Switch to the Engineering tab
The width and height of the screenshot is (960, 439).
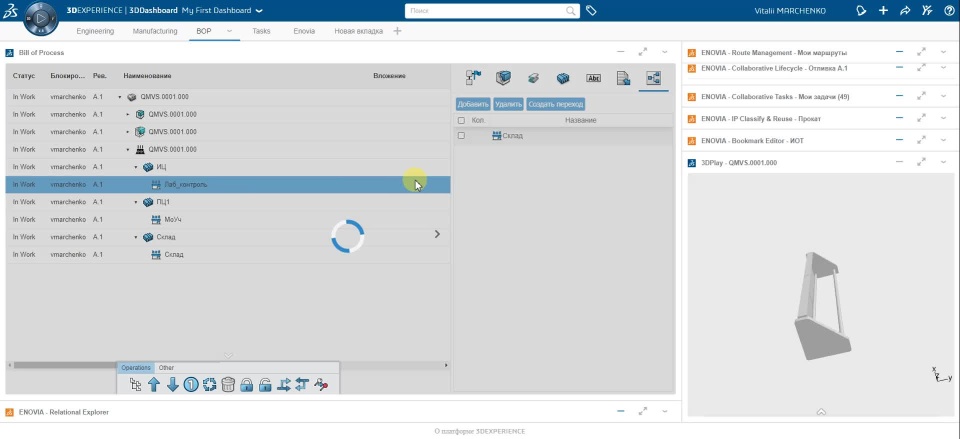click(x=95, y=31)
